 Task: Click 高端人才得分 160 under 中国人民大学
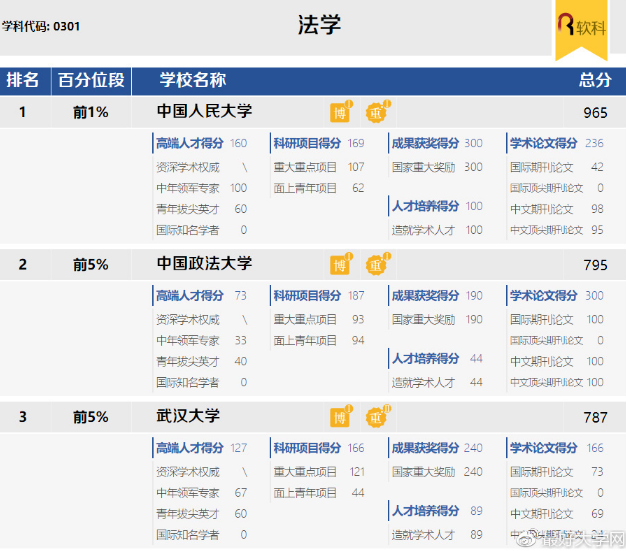point(201,143)
